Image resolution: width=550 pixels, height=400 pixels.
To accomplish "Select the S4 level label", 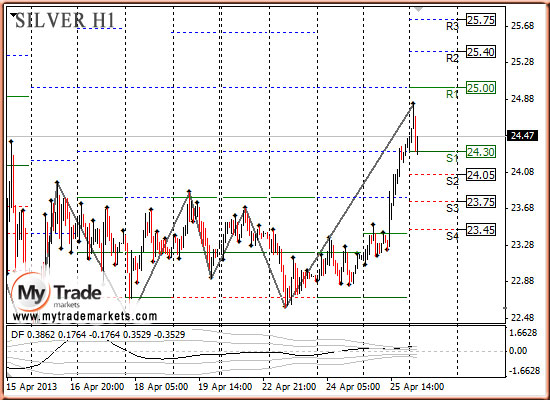I will coord(452,236).
